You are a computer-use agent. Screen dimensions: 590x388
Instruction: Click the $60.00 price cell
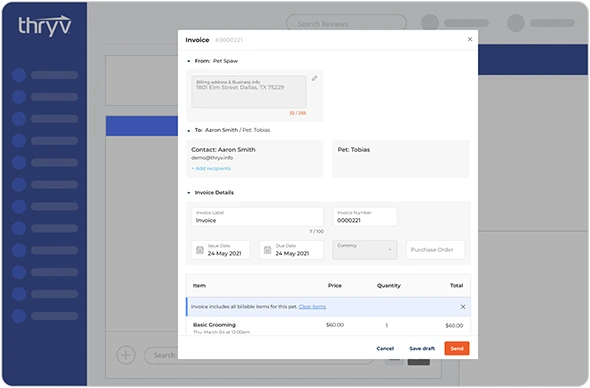tap(335, 325)
